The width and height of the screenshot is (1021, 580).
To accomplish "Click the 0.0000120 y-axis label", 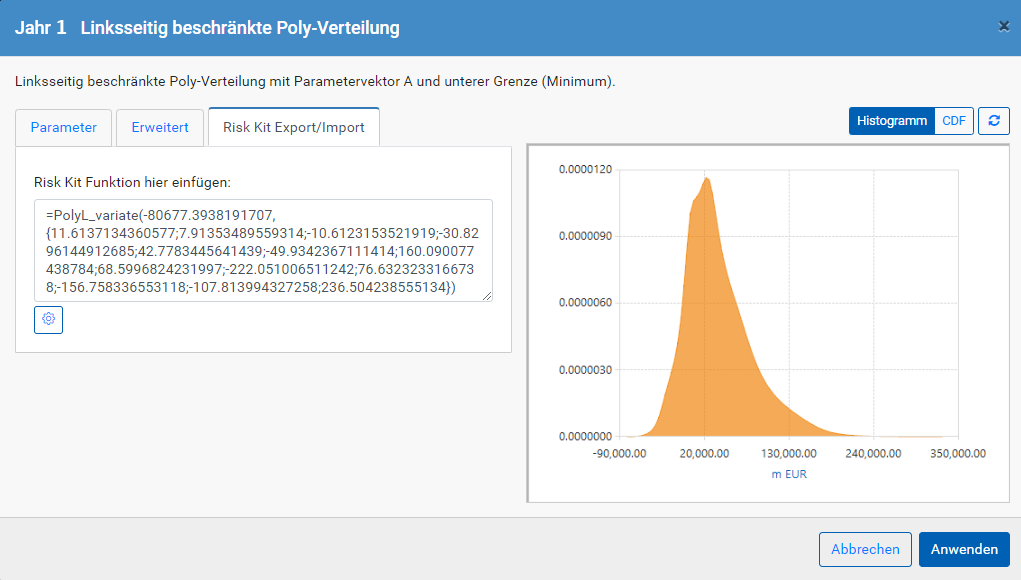I will (x=585, y=169).
